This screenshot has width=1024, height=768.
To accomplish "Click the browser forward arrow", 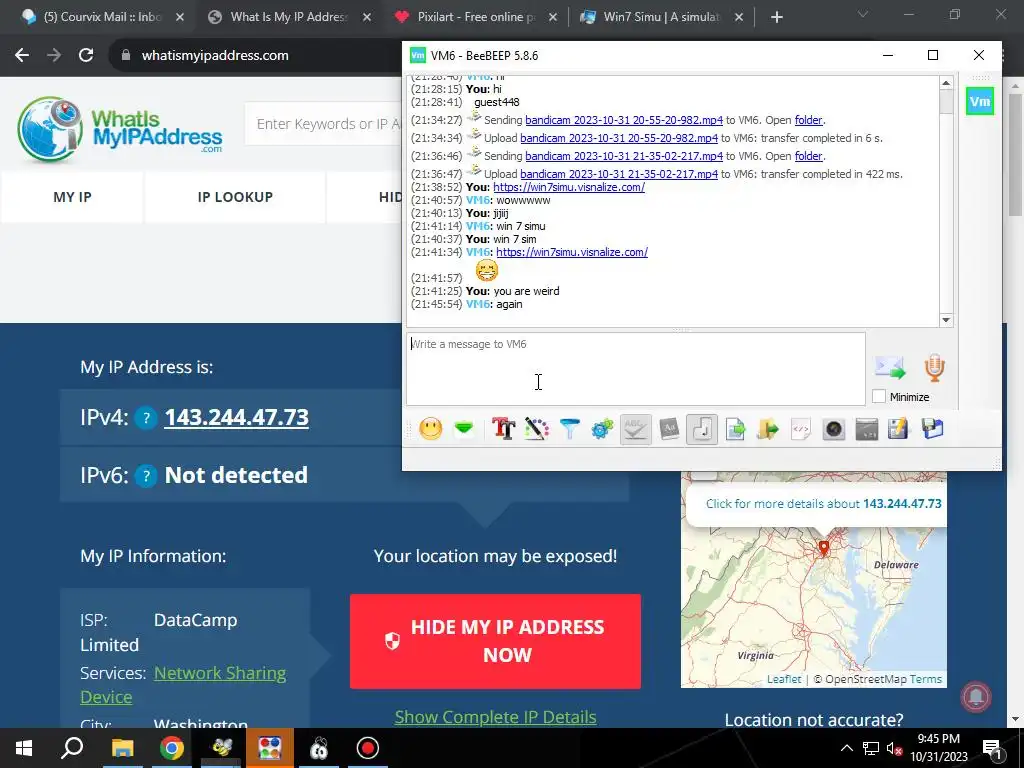I will (54, 56).
